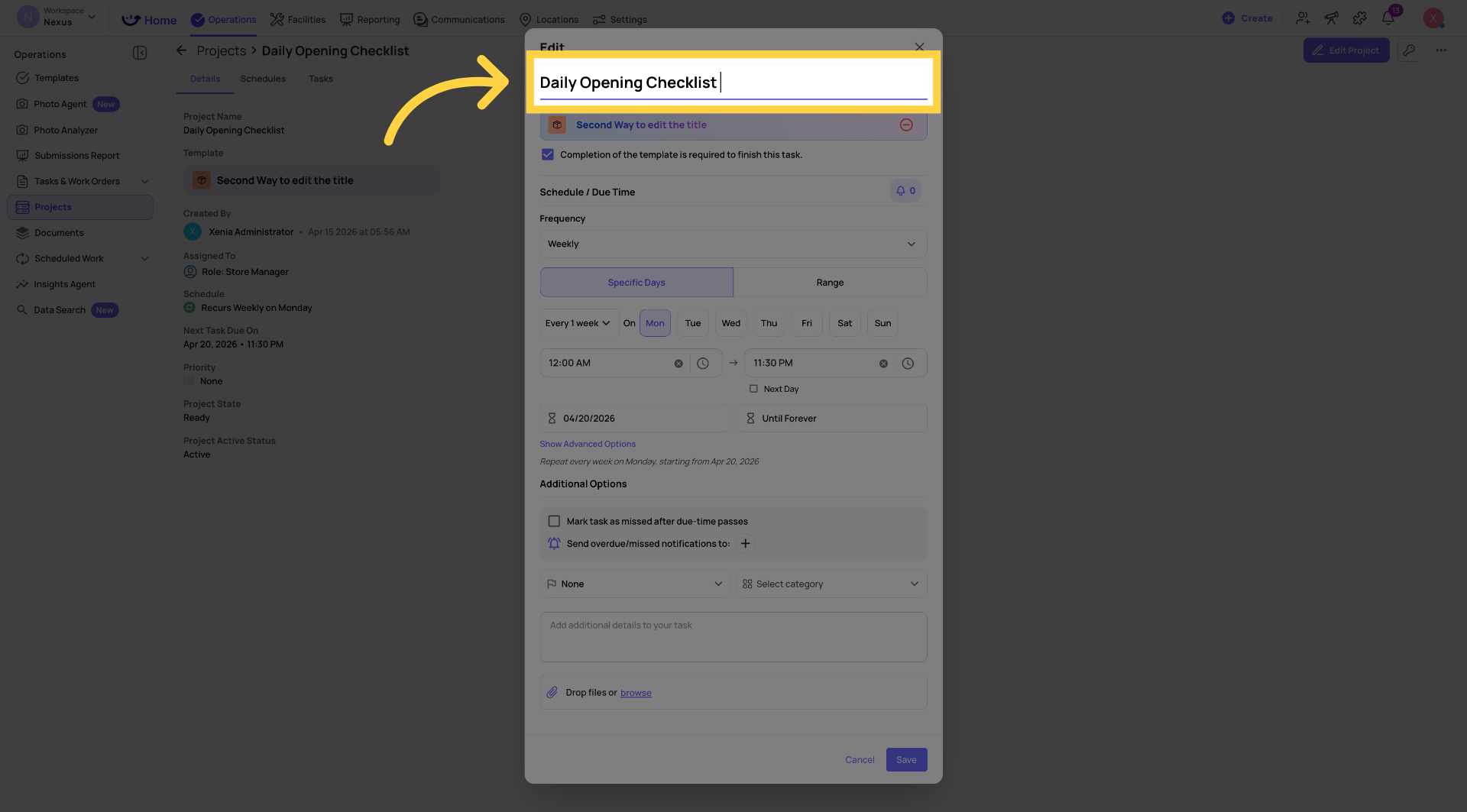Image resolution: width=1467 pixels, height=812 pixels.
Task: Open clock picker for 11:30 PM end time
Action: click(x=908, y=364)
